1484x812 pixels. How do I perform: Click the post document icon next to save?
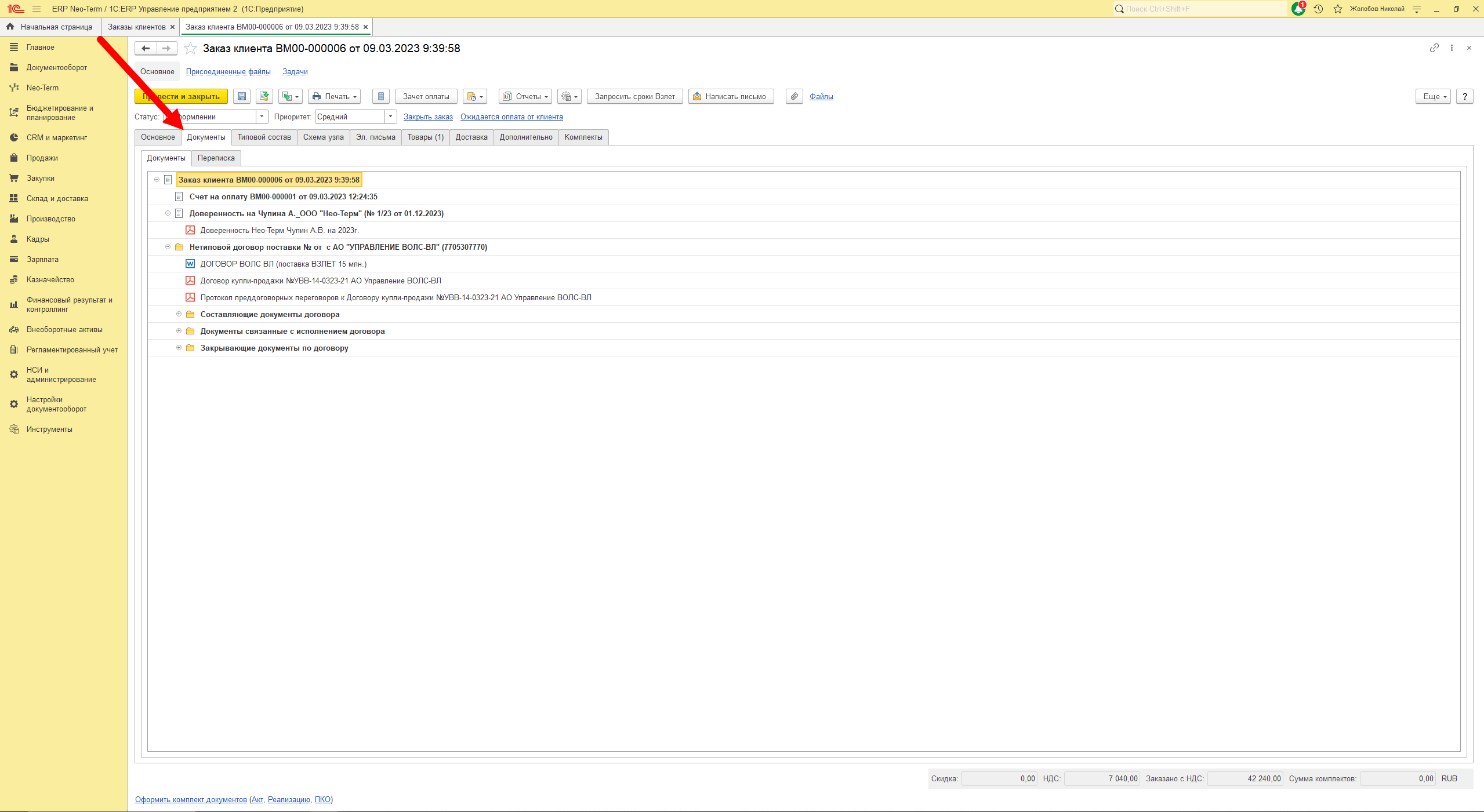264,96
